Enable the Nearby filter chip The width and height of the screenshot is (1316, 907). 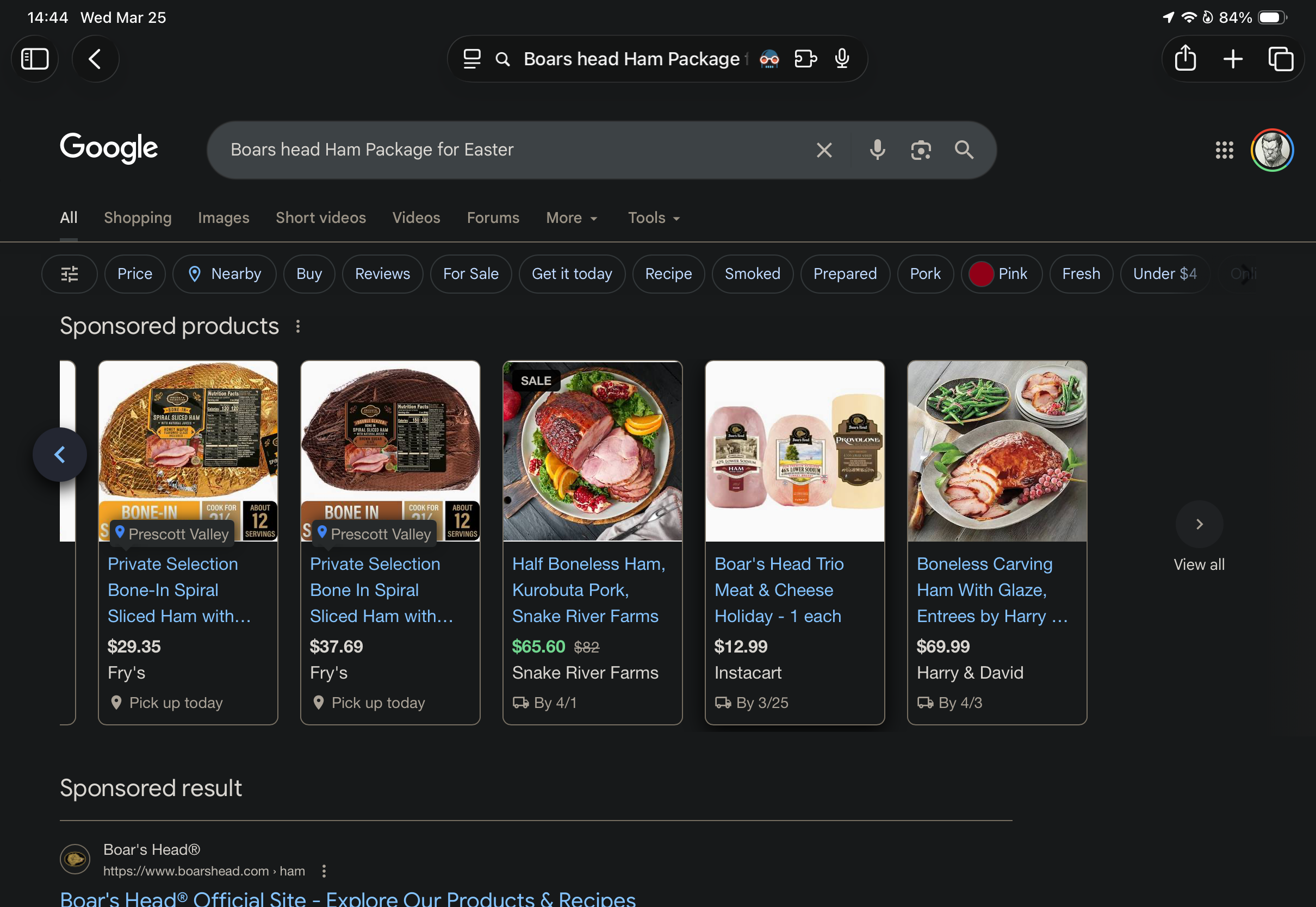point(225,274)
